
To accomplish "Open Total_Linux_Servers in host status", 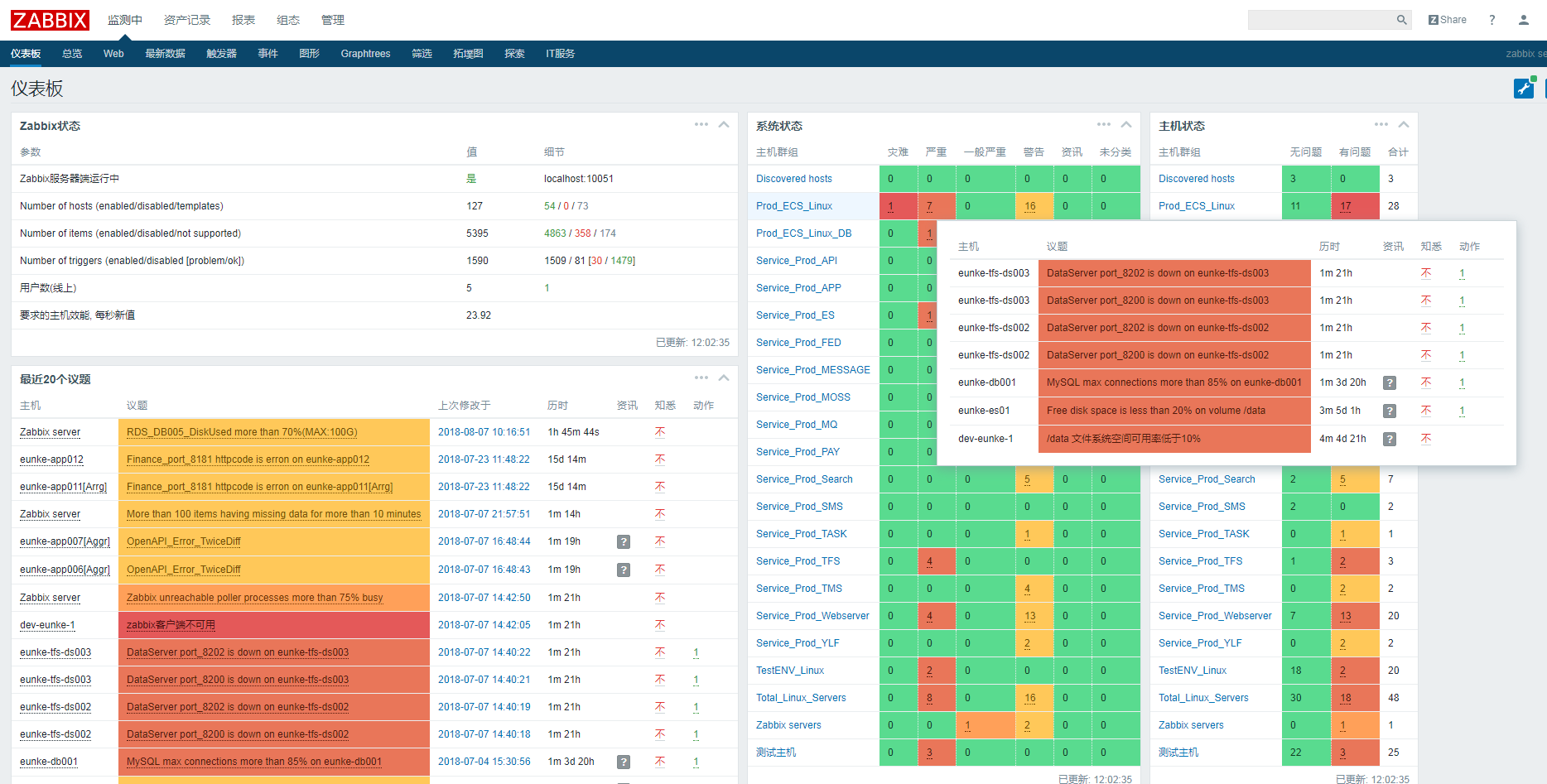I will pos(1203,698).
